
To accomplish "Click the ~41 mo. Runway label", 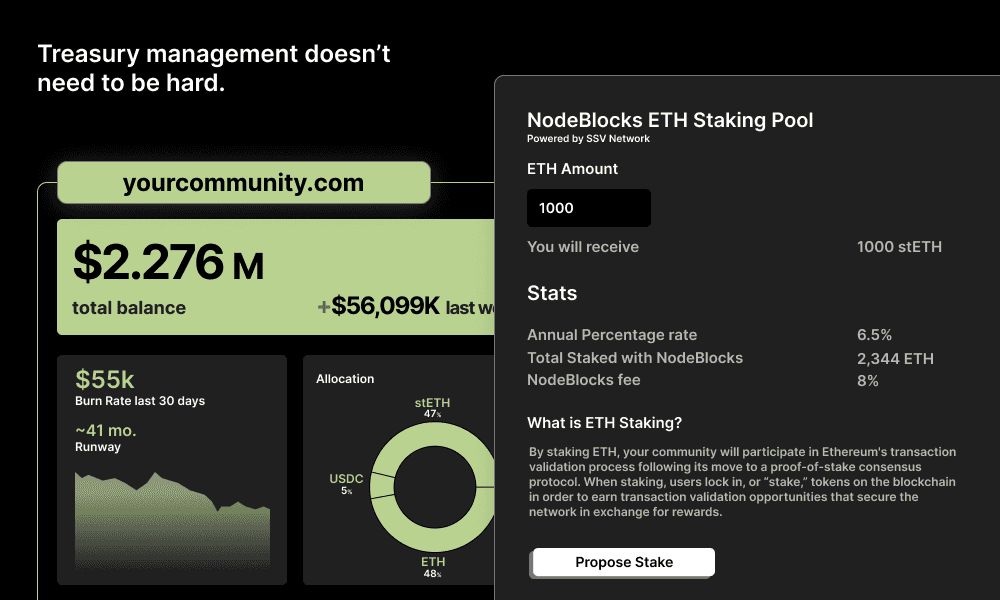I will [x=106, y=438].
